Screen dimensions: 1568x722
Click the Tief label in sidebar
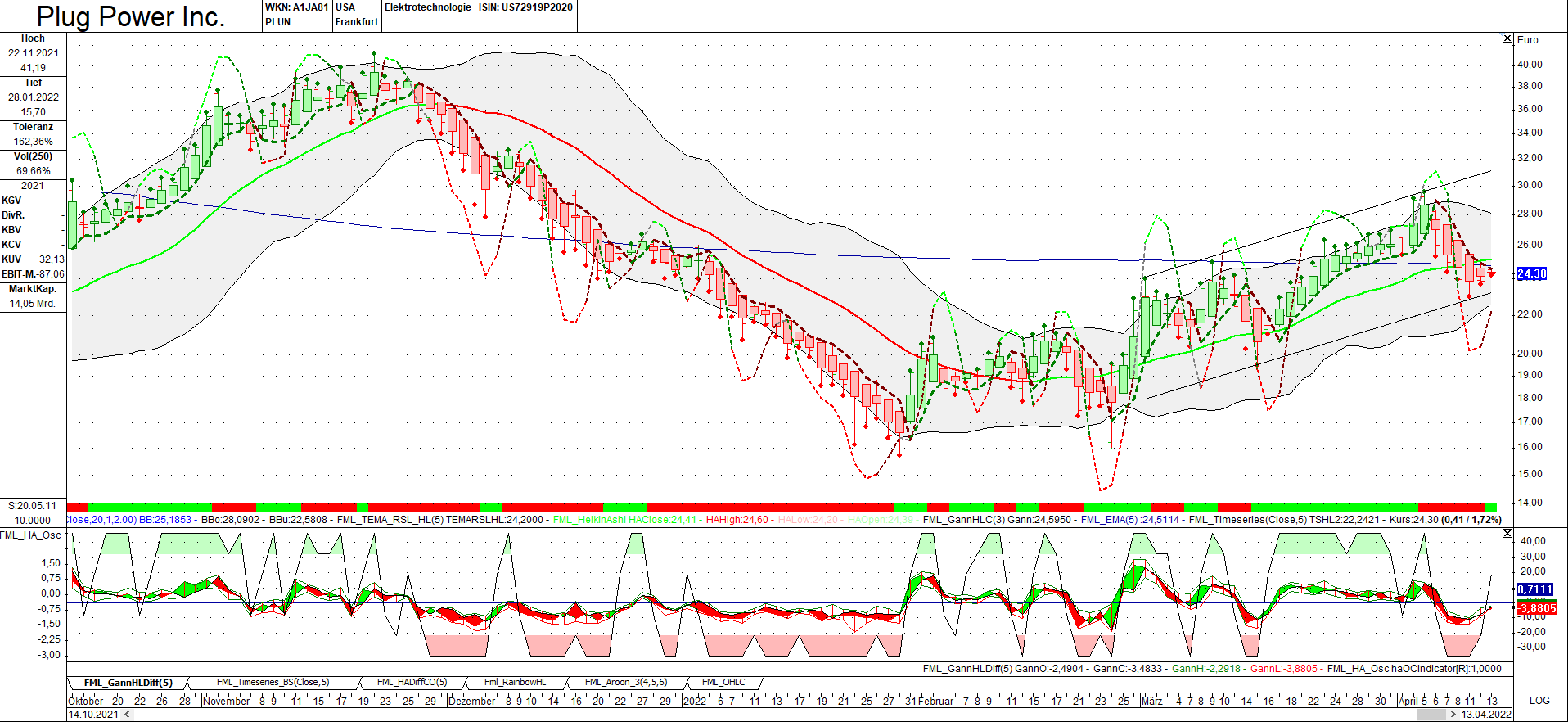33,83
